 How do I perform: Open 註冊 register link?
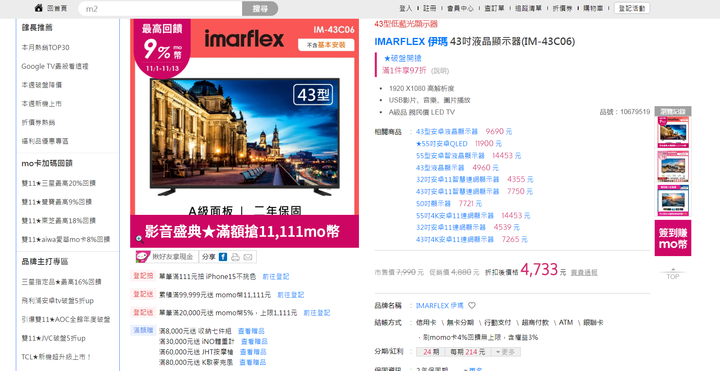coord(429,8)
